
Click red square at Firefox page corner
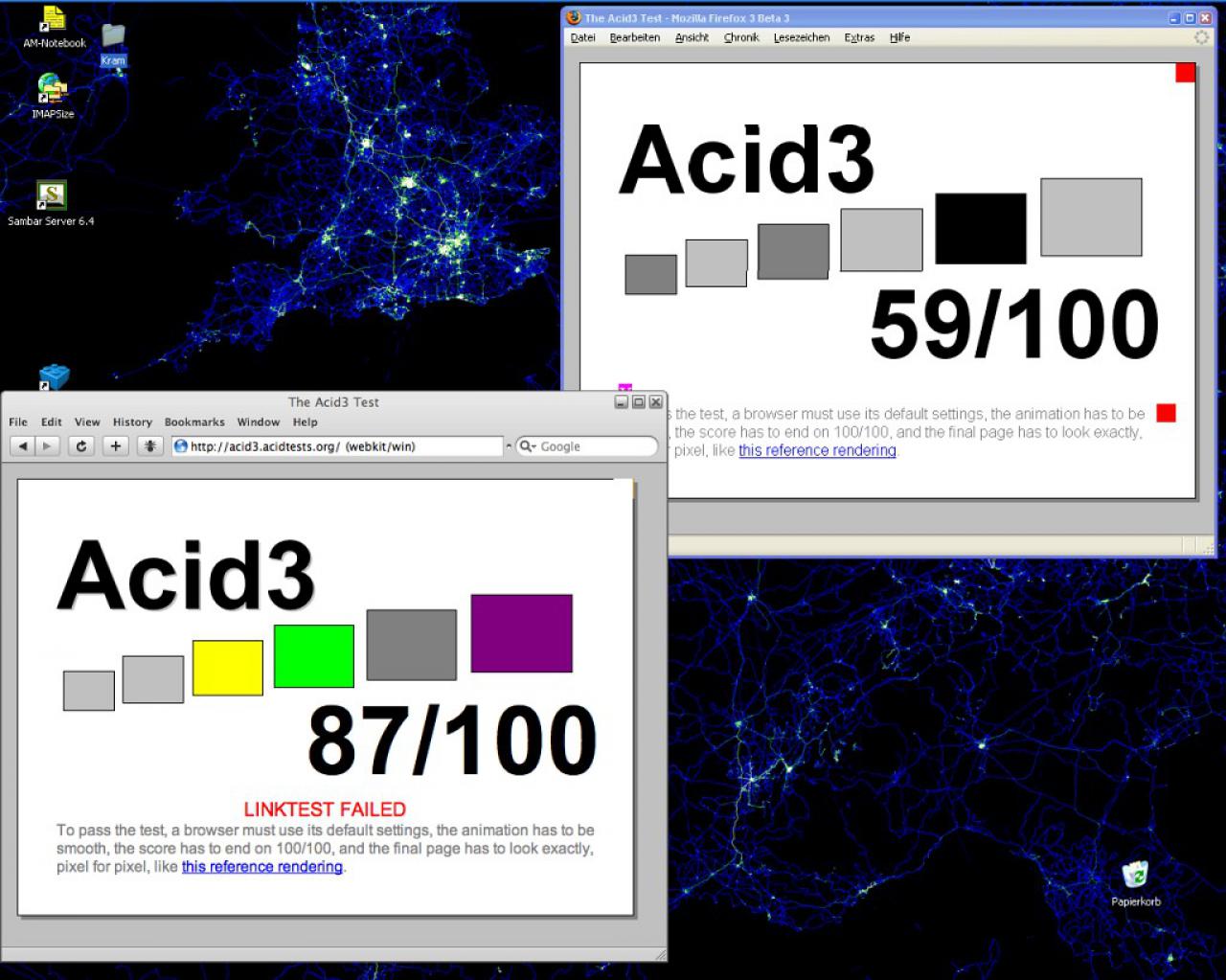pyautogui.click(x=1186, y=73)
